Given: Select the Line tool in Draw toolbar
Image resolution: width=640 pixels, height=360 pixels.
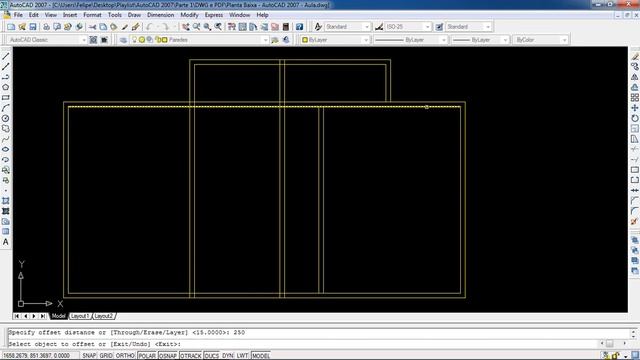Looking at the screenshot, I should [6, 56].
